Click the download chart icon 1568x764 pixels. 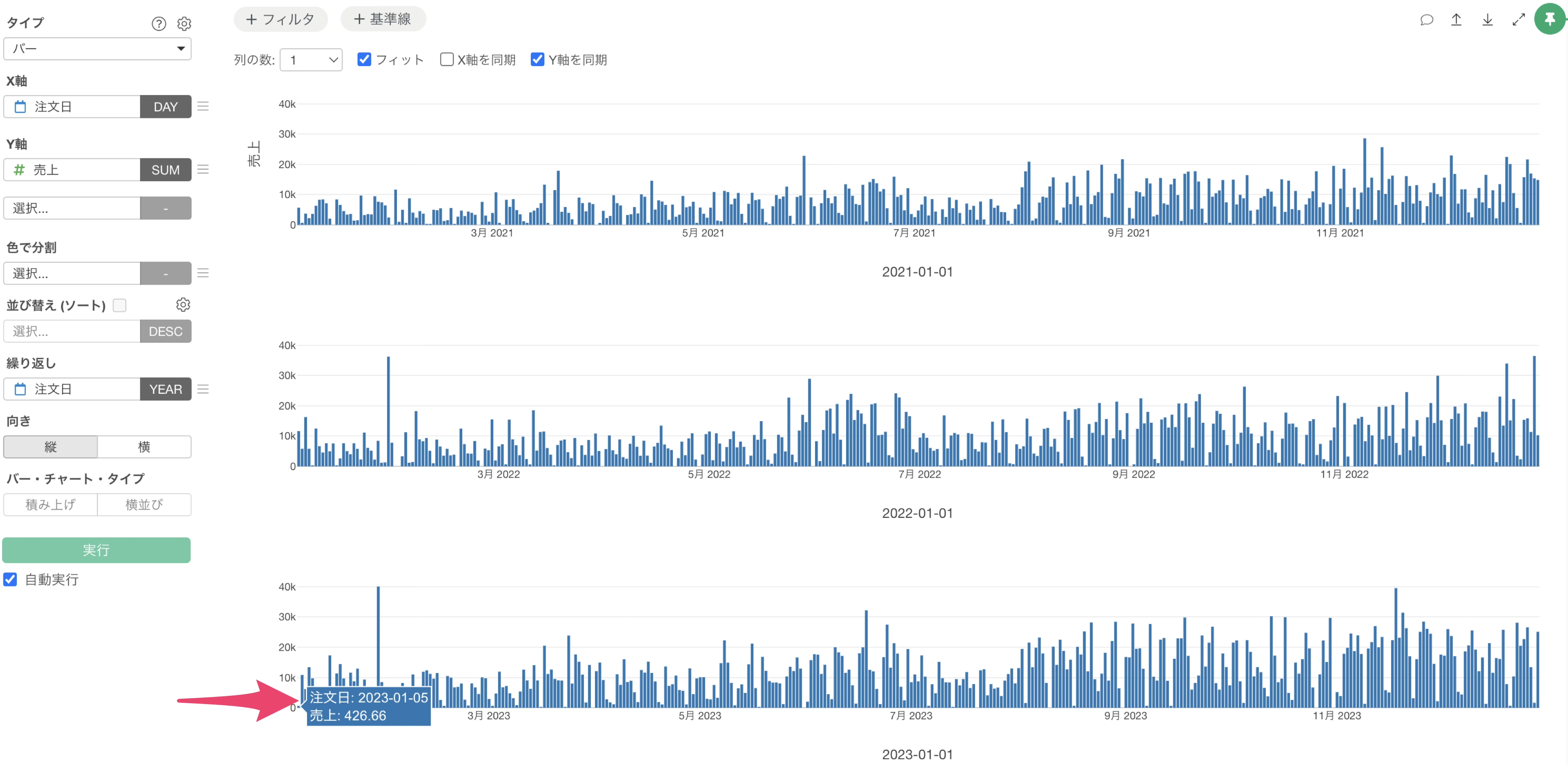click(1487, 20)
